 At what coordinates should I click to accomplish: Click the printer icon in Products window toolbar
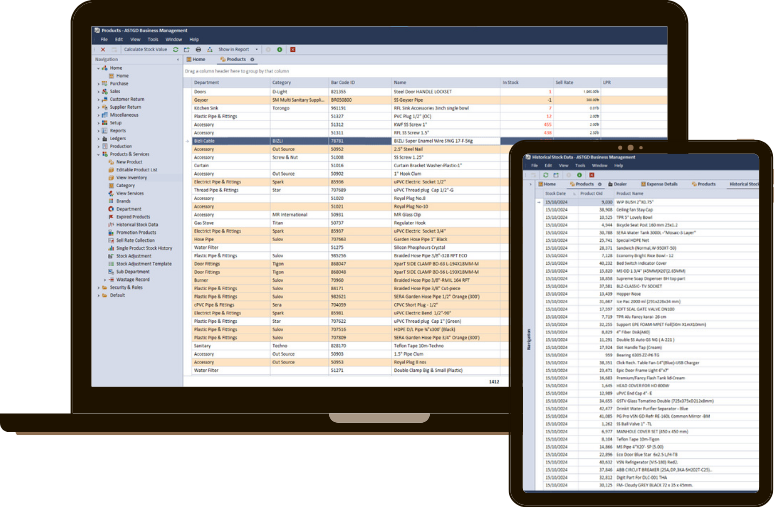[x=198, y=49]
